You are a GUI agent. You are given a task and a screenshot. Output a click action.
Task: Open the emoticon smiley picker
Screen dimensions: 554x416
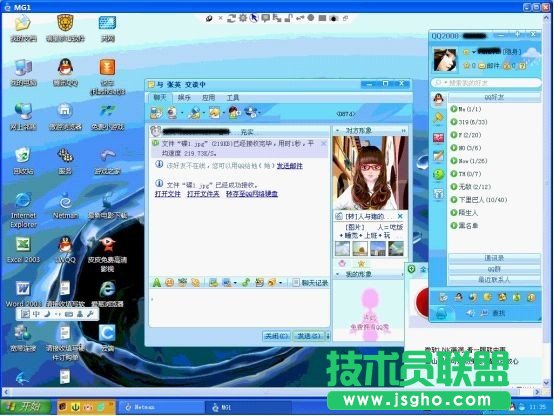pos(170,282)
